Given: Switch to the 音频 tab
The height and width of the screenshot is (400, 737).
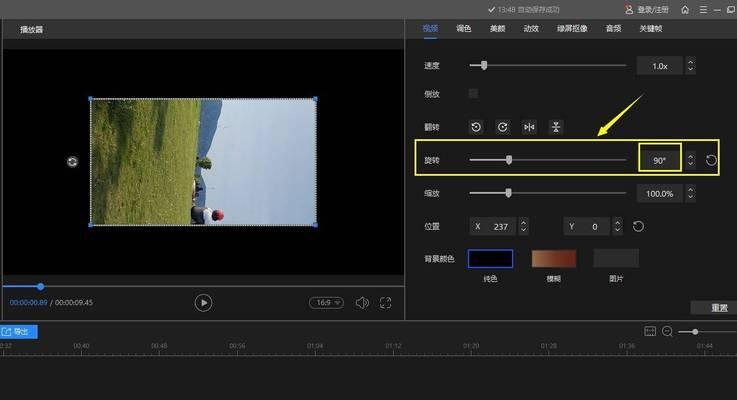Looking at the screenshot, I should pyautogui.click(x=613, y=29).
